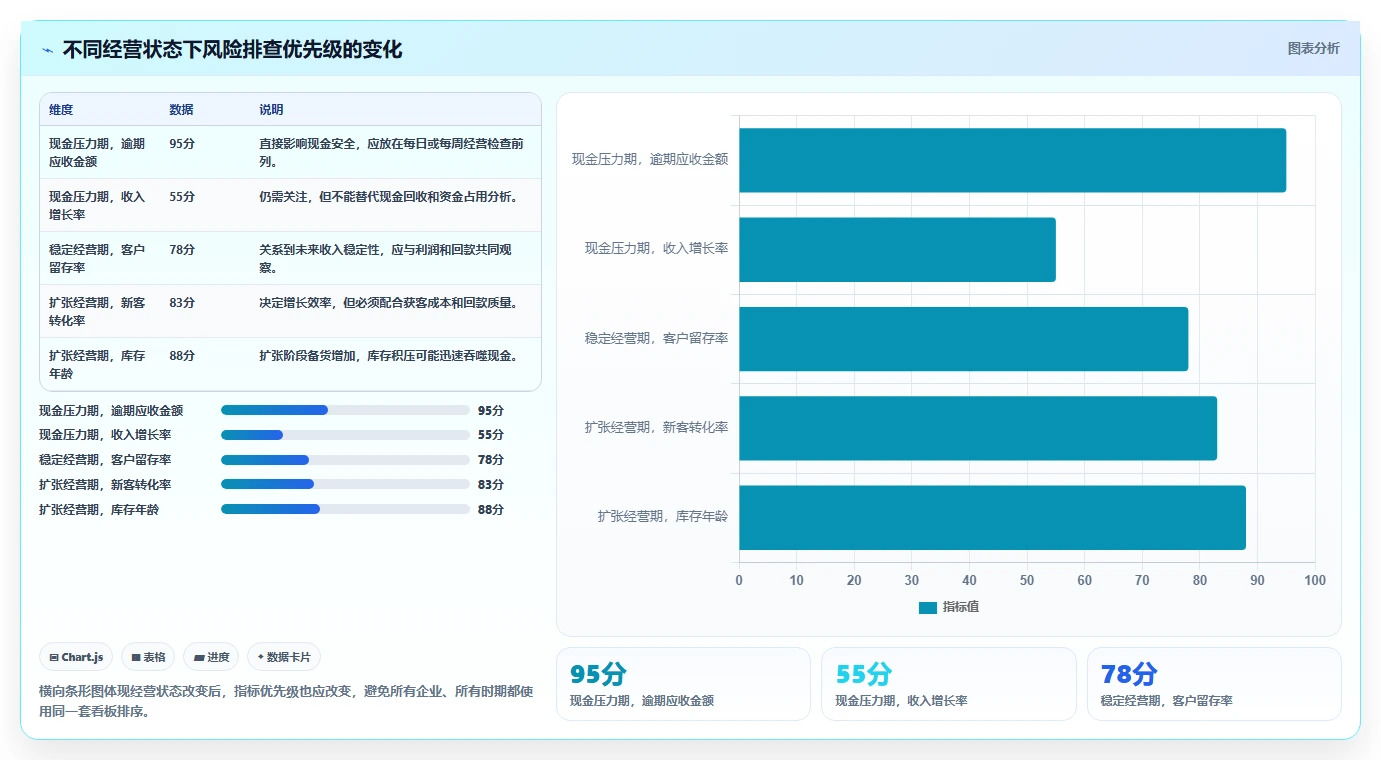Screen dimensions: 1381x760
Task: Click description 扩张阶段备货增加
Action: pyautogui.click(x=388, y=356)
